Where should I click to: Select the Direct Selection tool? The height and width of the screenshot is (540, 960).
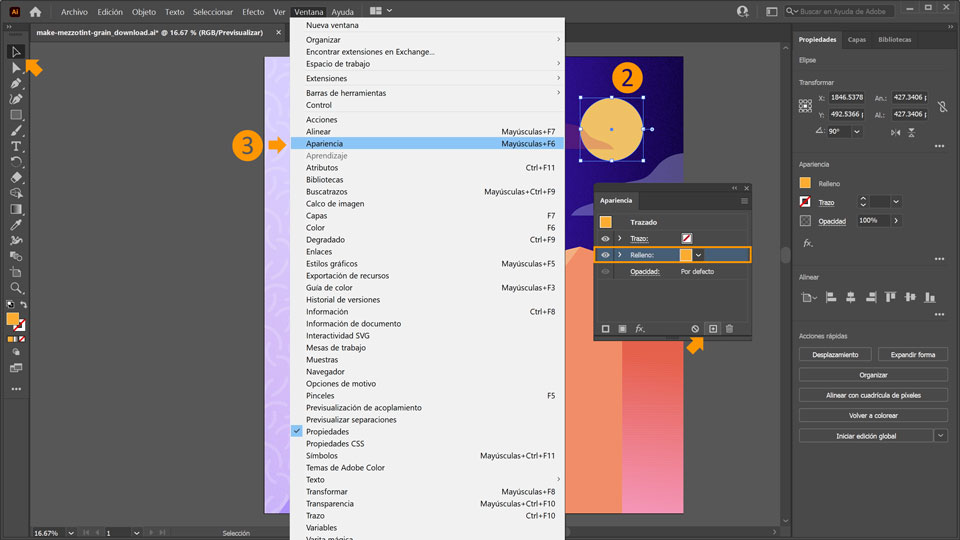16,68
